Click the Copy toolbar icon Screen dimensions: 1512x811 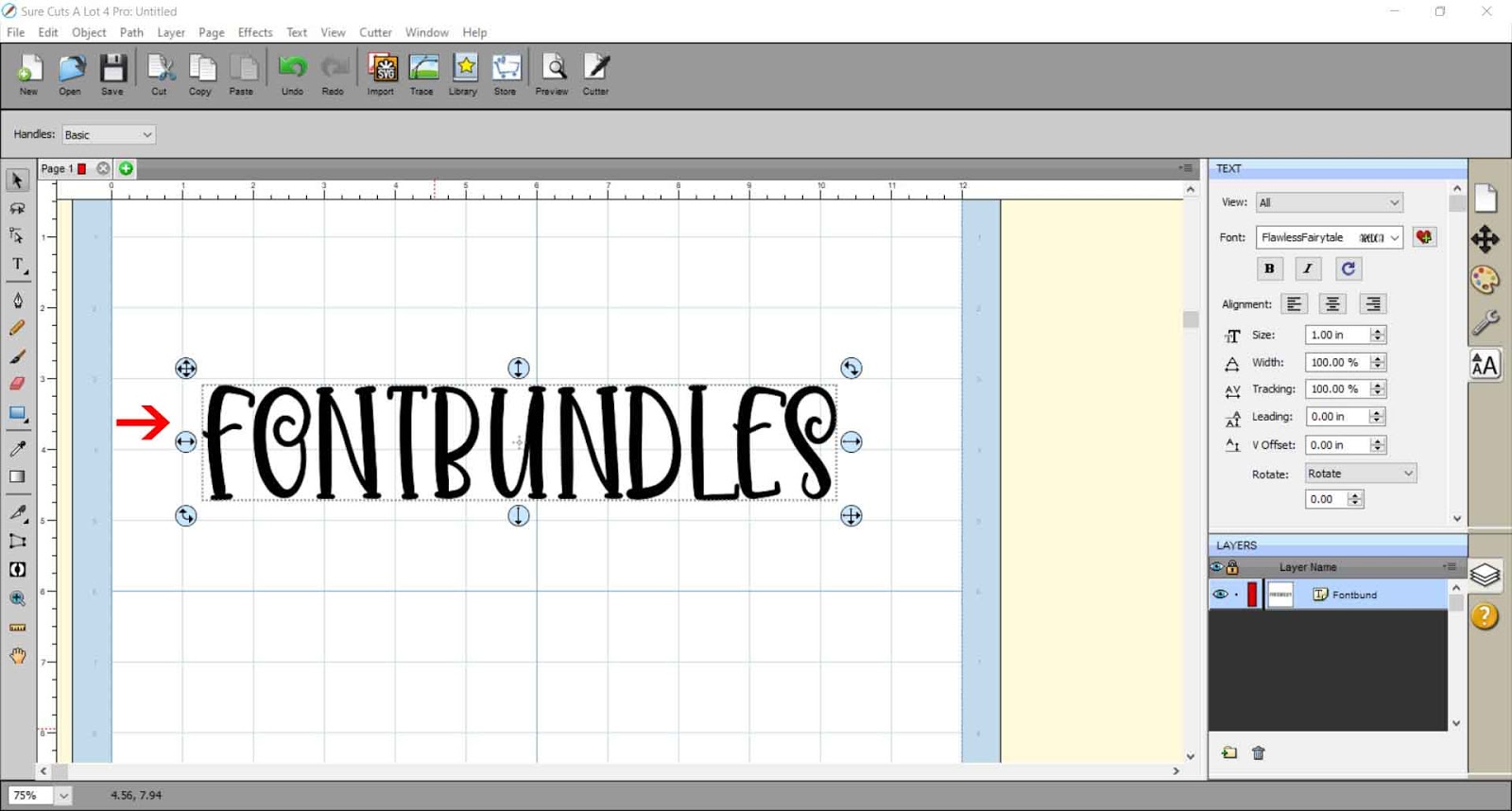(x=200, y=75)
